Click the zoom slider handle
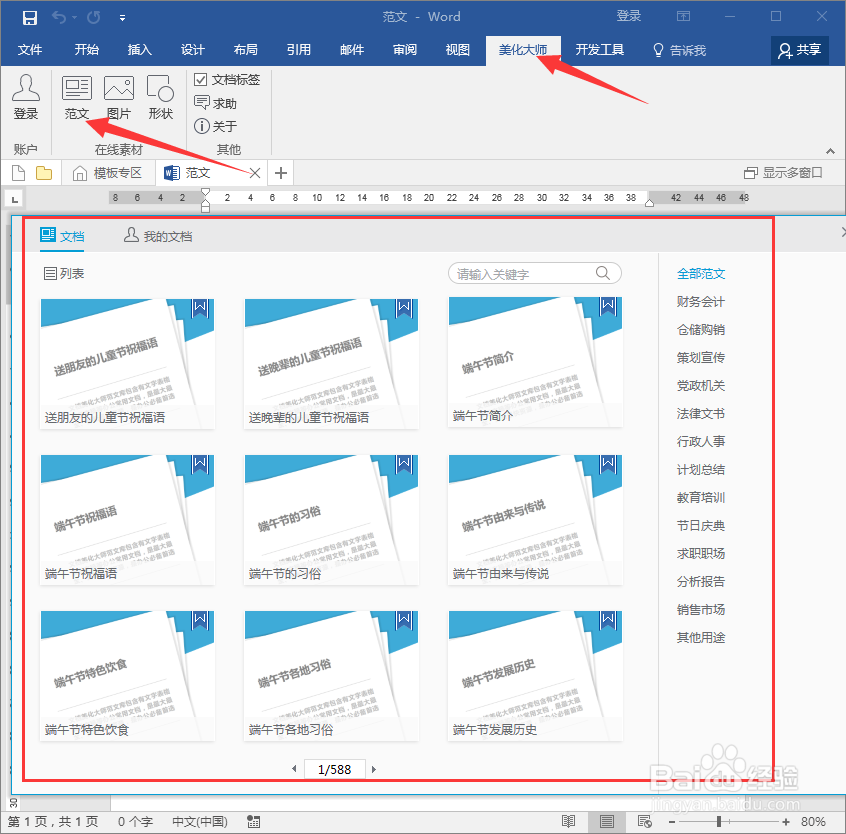846x834 pixels. click(719, 822)
